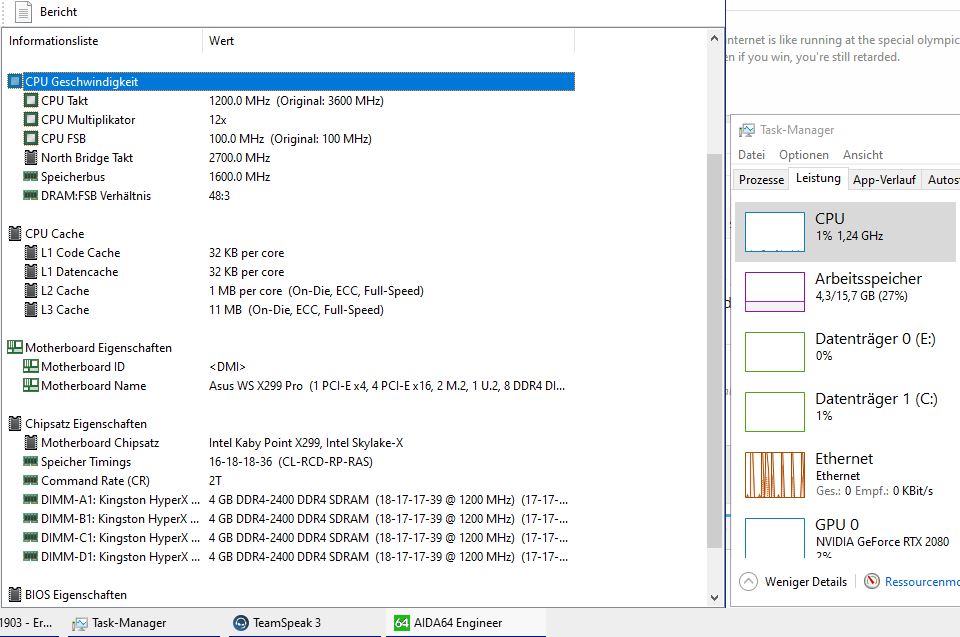Screen dimensions: 960x637
Task: Click the report scrollbar up arrow
Action: tap(714, 39)
